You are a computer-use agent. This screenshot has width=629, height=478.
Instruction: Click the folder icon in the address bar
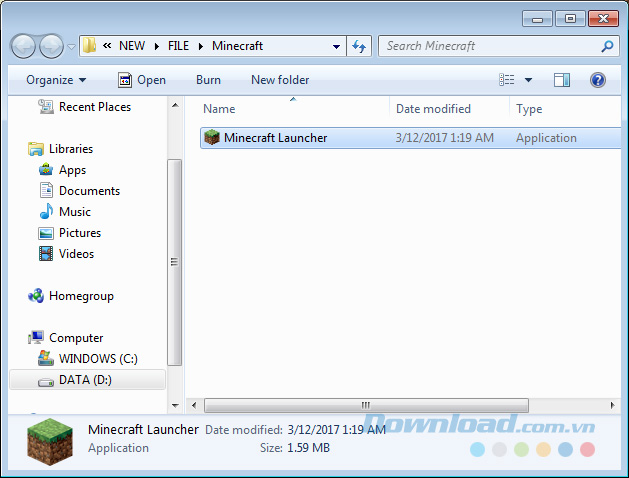89,46
